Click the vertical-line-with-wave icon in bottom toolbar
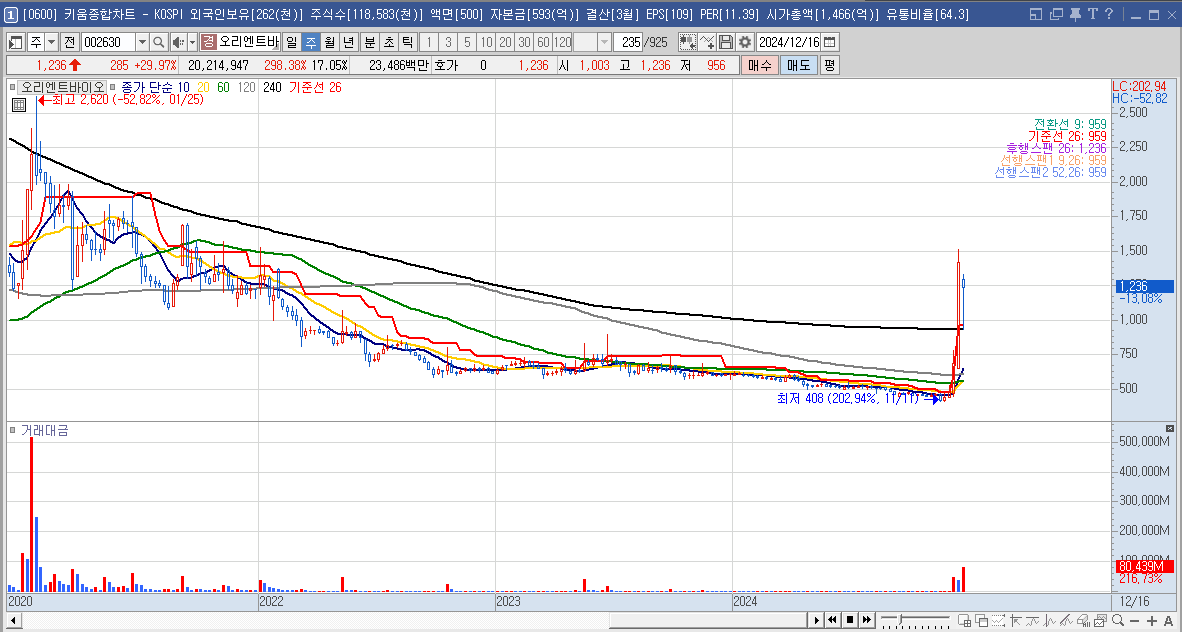Viewport: 1182px width, 632px height. [1049, 621]
